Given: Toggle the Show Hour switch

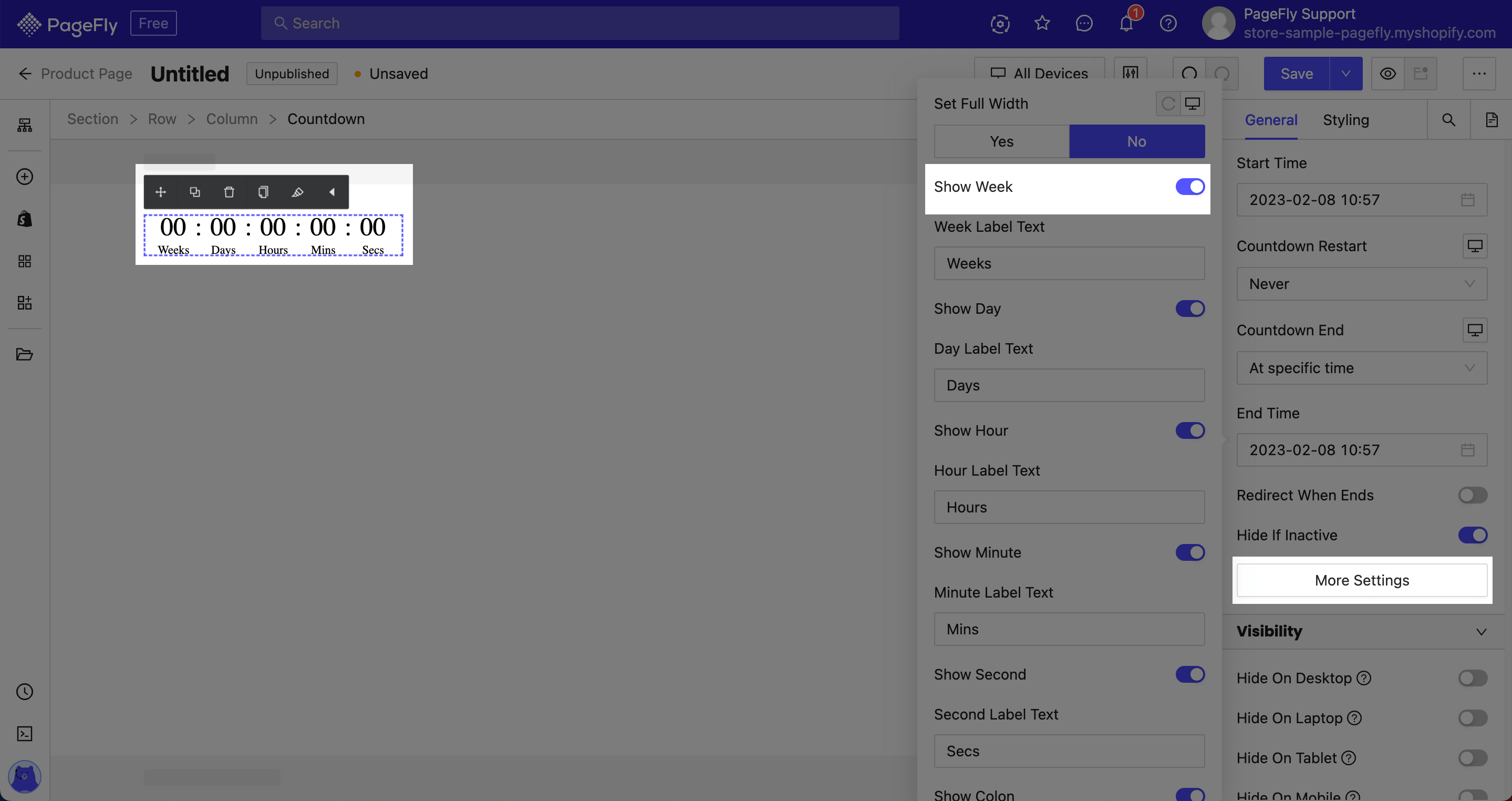Looking at the screenshot, I should (x=1190, y=430).
